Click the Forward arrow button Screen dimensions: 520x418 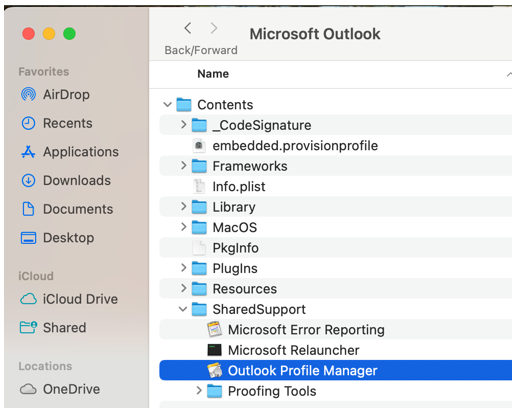click(x=214, y=28)
